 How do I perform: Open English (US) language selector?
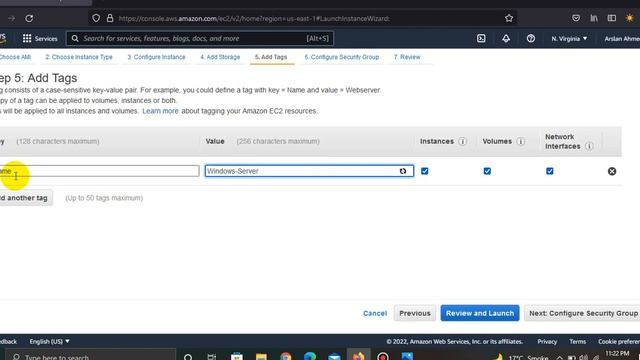pyautogui.click(x=49, y=341)
